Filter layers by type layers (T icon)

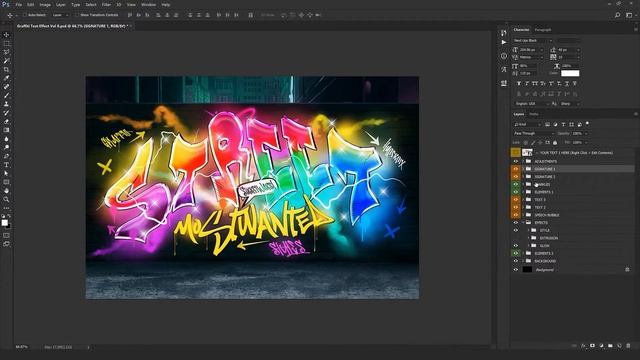[x=563, y=124]
